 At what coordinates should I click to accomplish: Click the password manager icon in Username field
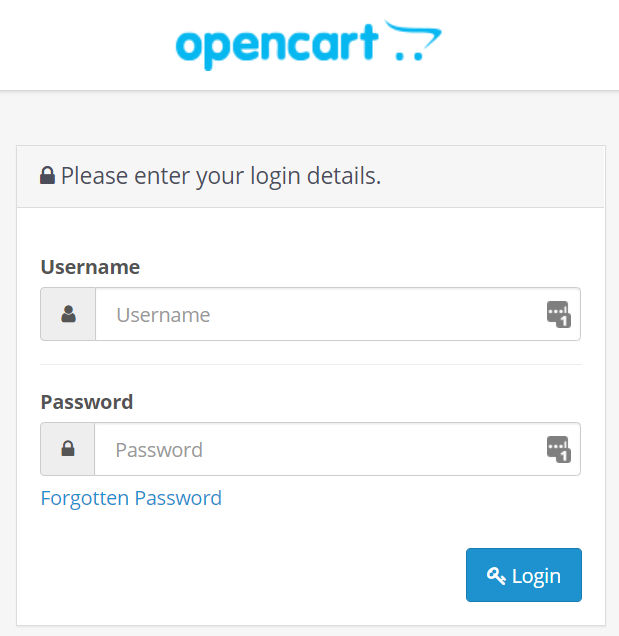(557, 313)
